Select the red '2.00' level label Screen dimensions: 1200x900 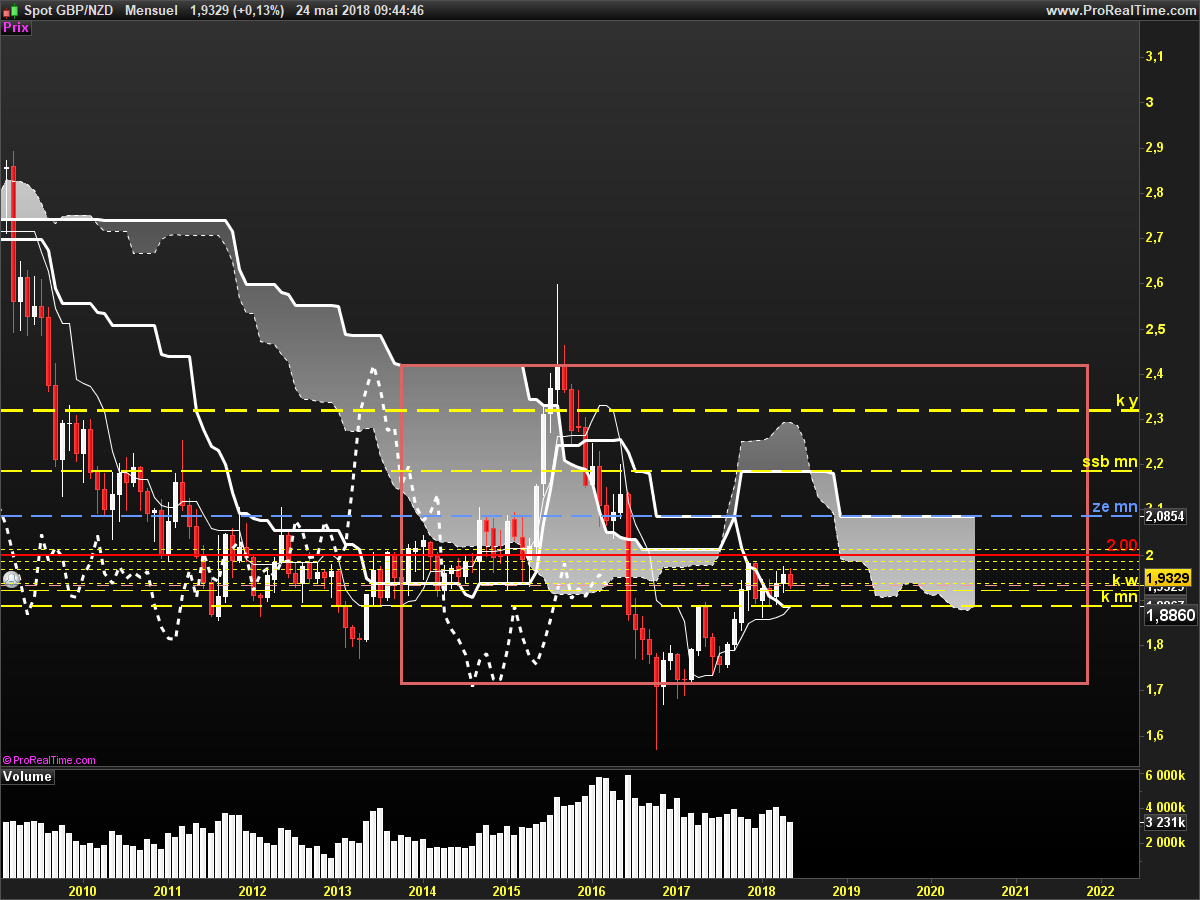[x=1122, y=545]
